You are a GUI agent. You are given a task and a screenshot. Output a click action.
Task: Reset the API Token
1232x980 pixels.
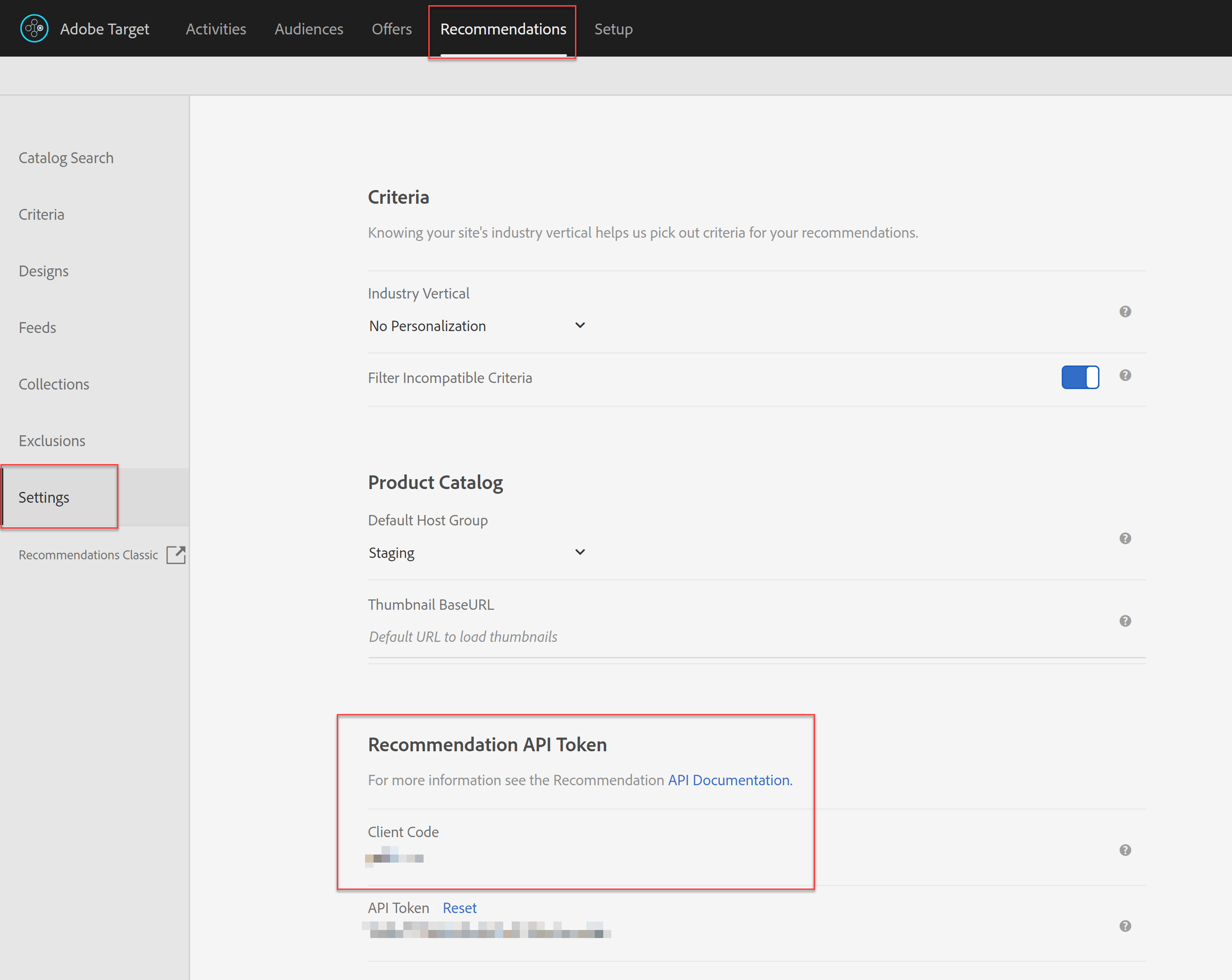(x=459, y=908)
